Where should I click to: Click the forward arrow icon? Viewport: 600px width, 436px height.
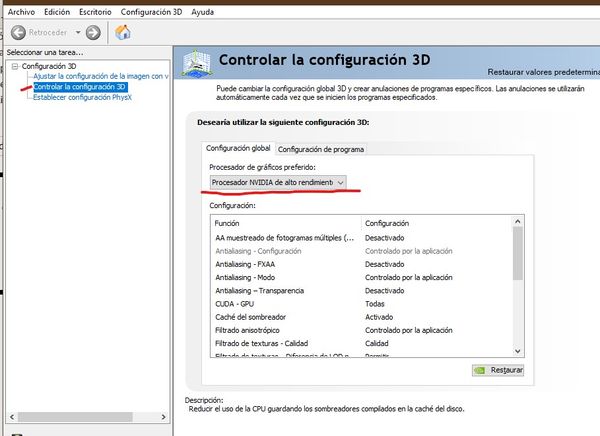(93, 33)
